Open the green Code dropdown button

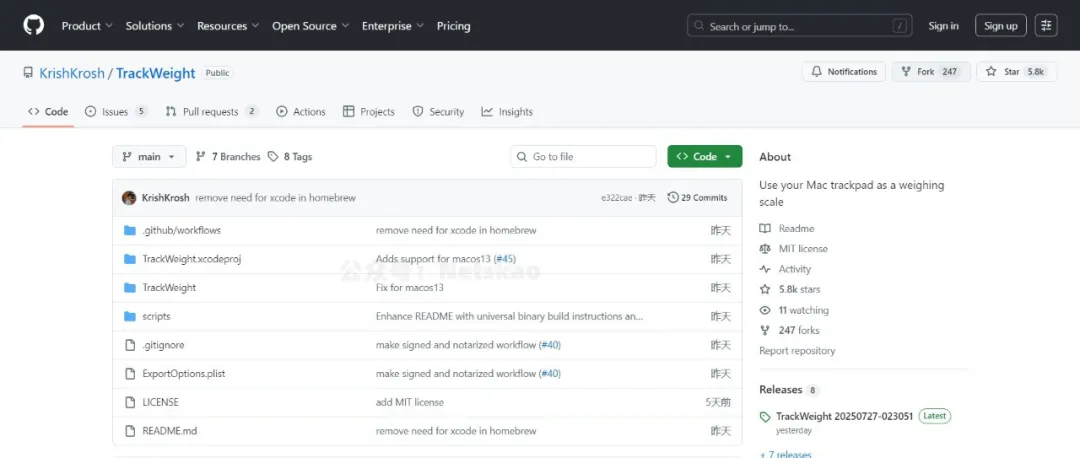[x=705, y=156]
